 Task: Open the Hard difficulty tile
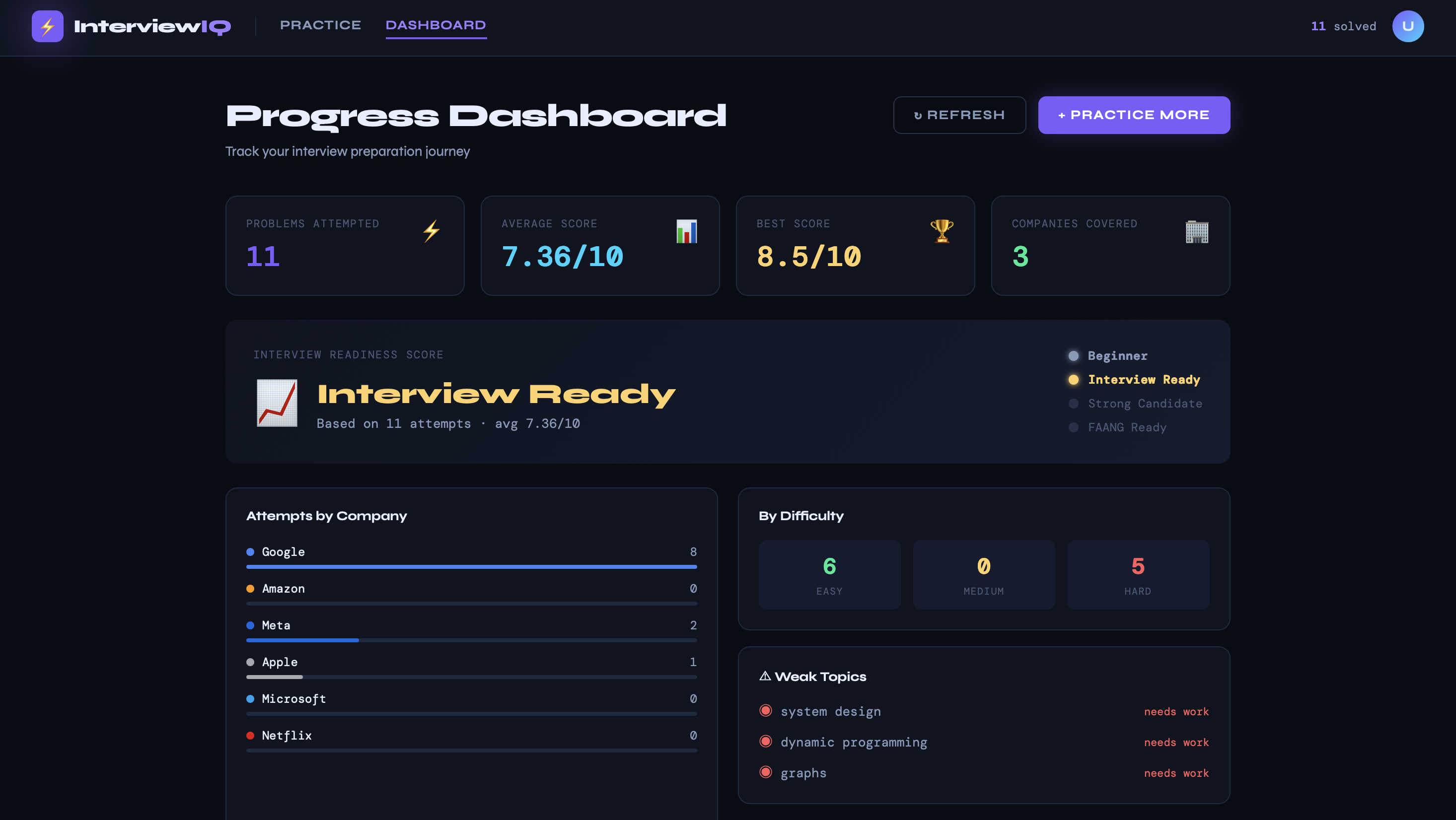pyautogui.click(x=1137, y=574)
